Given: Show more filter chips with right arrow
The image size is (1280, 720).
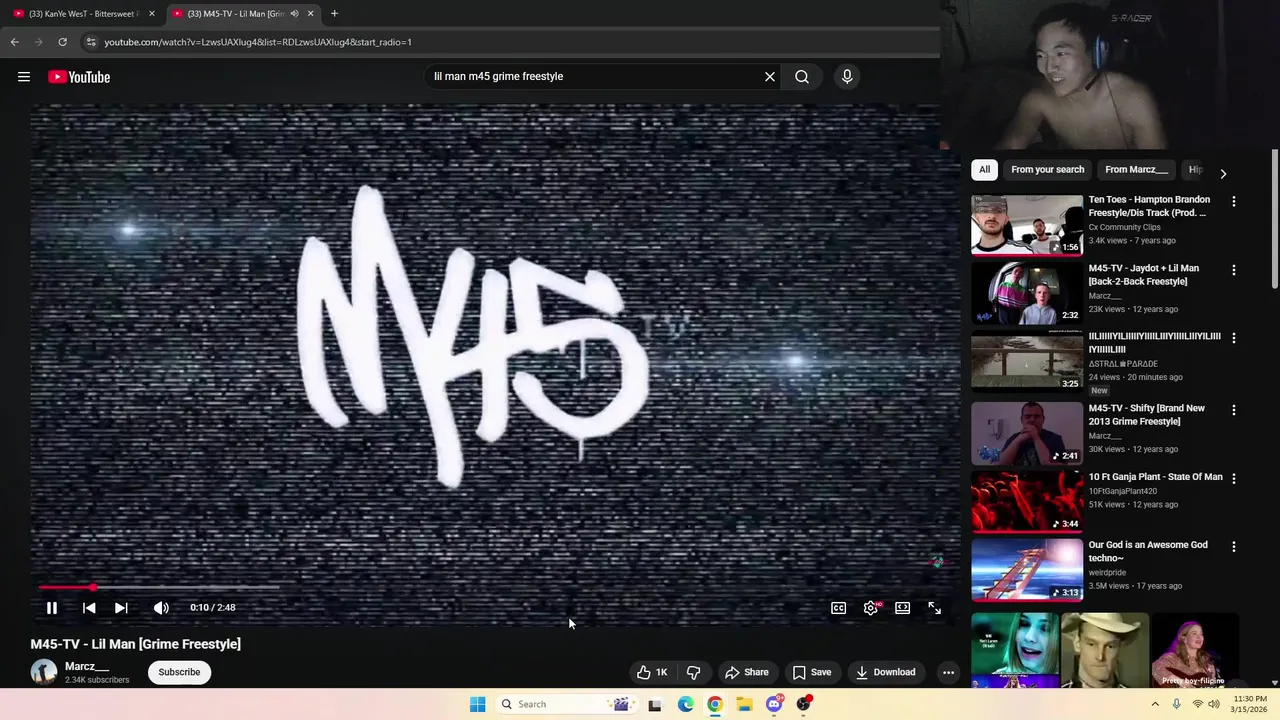Looking at the screenshot, I should pos(1223,173).
